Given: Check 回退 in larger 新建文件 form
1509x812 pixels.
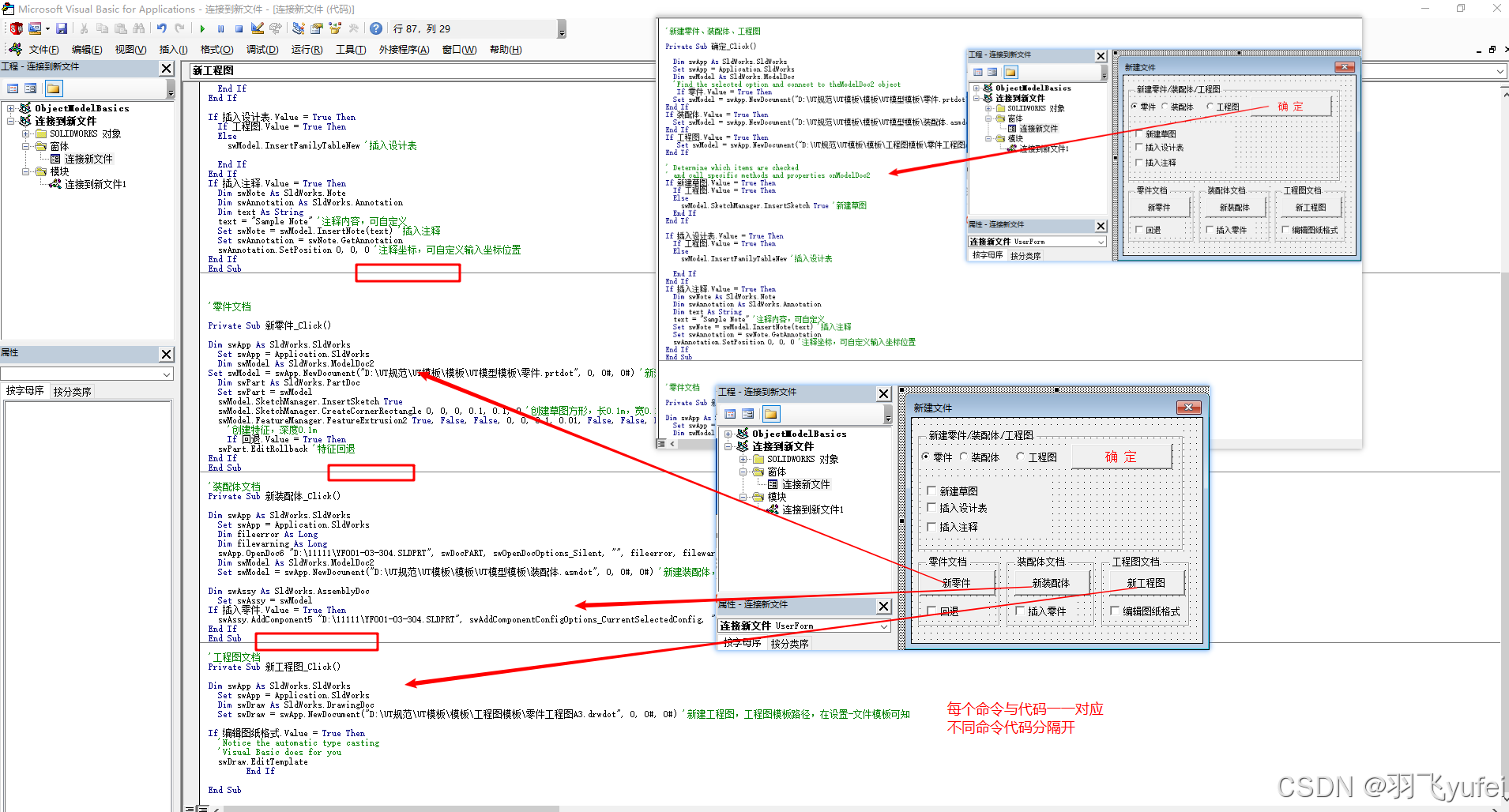Looking at the screenshot, I should point(943,611).
